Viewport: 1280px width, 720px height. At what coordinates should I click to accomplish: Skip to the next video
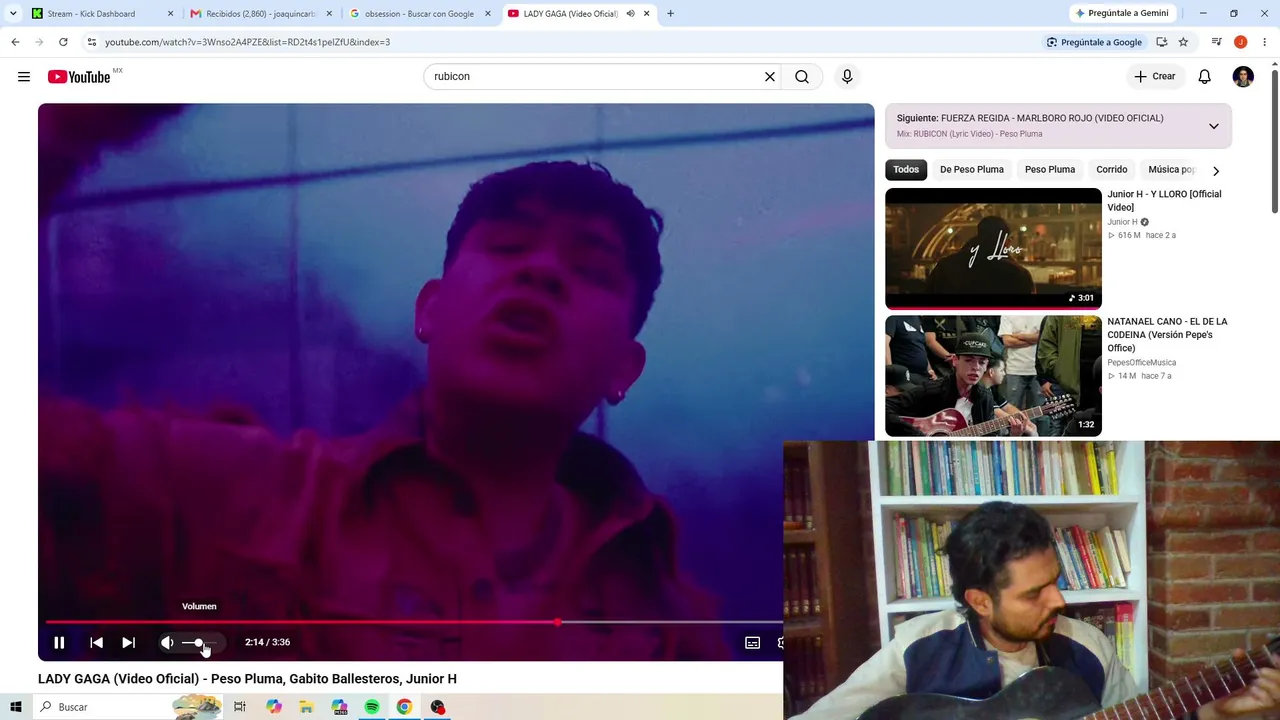(128, 643)
